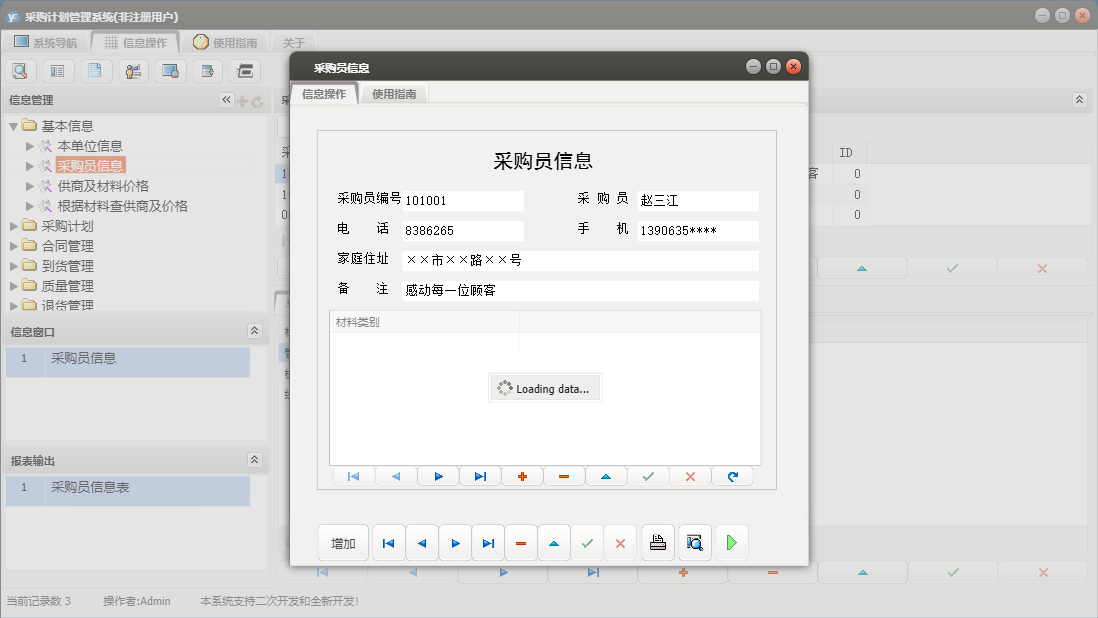This screenshot has height=618, width=1098.
Task: Click the green run arrow in the dialog
Action: pyautogui.click(x=732, y=543)
